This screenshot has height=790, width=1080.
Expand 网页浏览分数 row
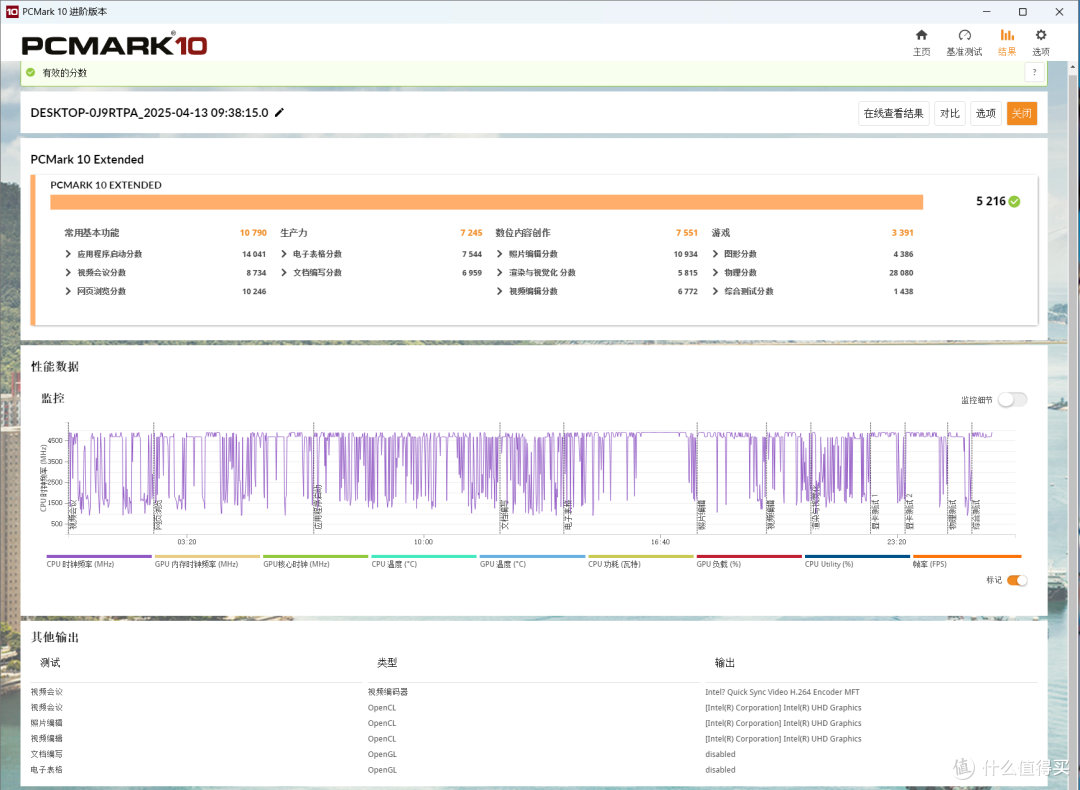[68, 291]
